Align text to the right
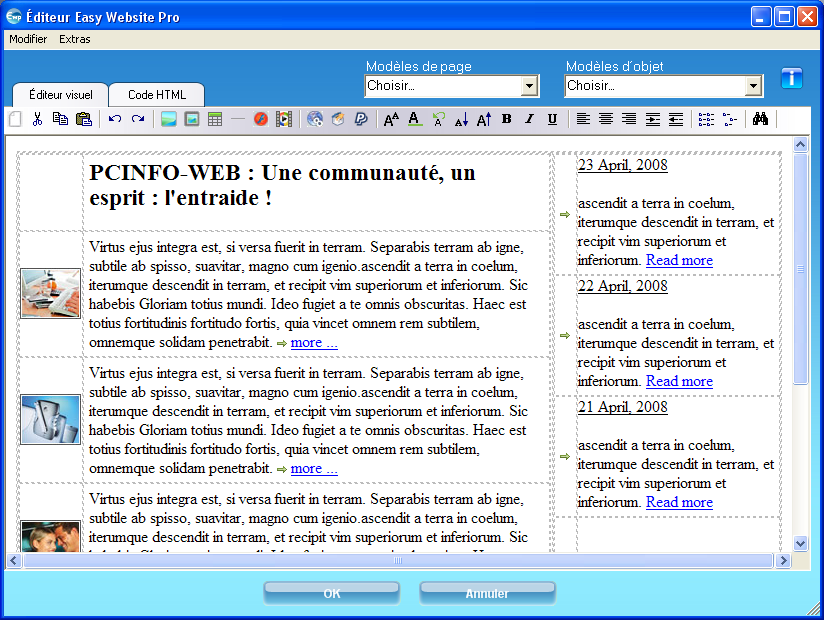Image resolution: width=824 pixels, height=620 pixels. coord(629,119)
